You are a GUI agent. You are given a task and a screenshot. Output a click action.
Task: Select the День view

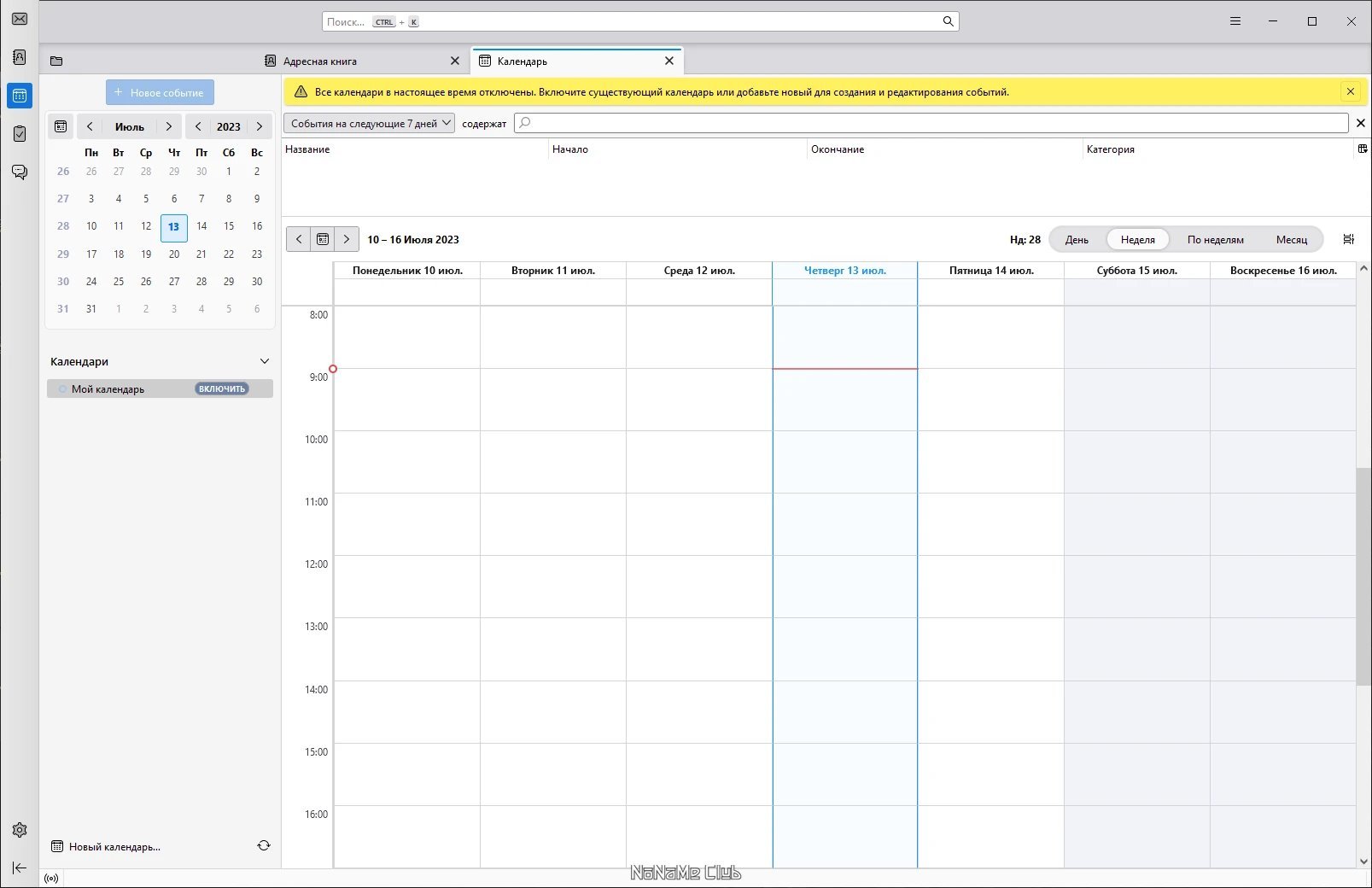click(x=1077, y=240)
